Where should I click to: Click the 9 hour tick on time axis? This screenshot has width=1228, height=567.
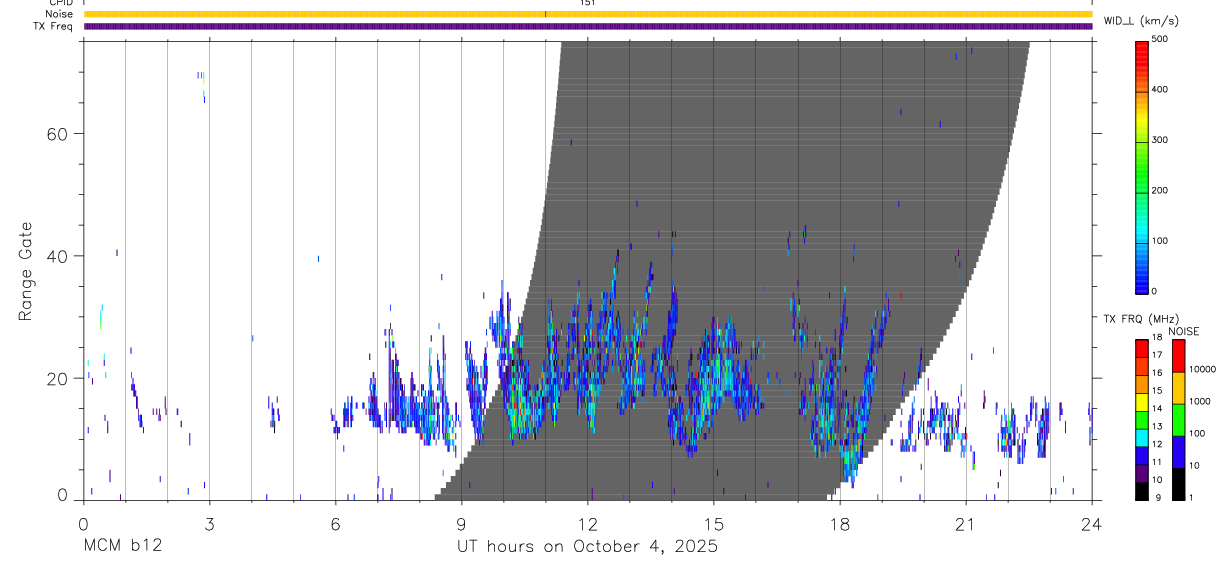(x=461, y=524)
